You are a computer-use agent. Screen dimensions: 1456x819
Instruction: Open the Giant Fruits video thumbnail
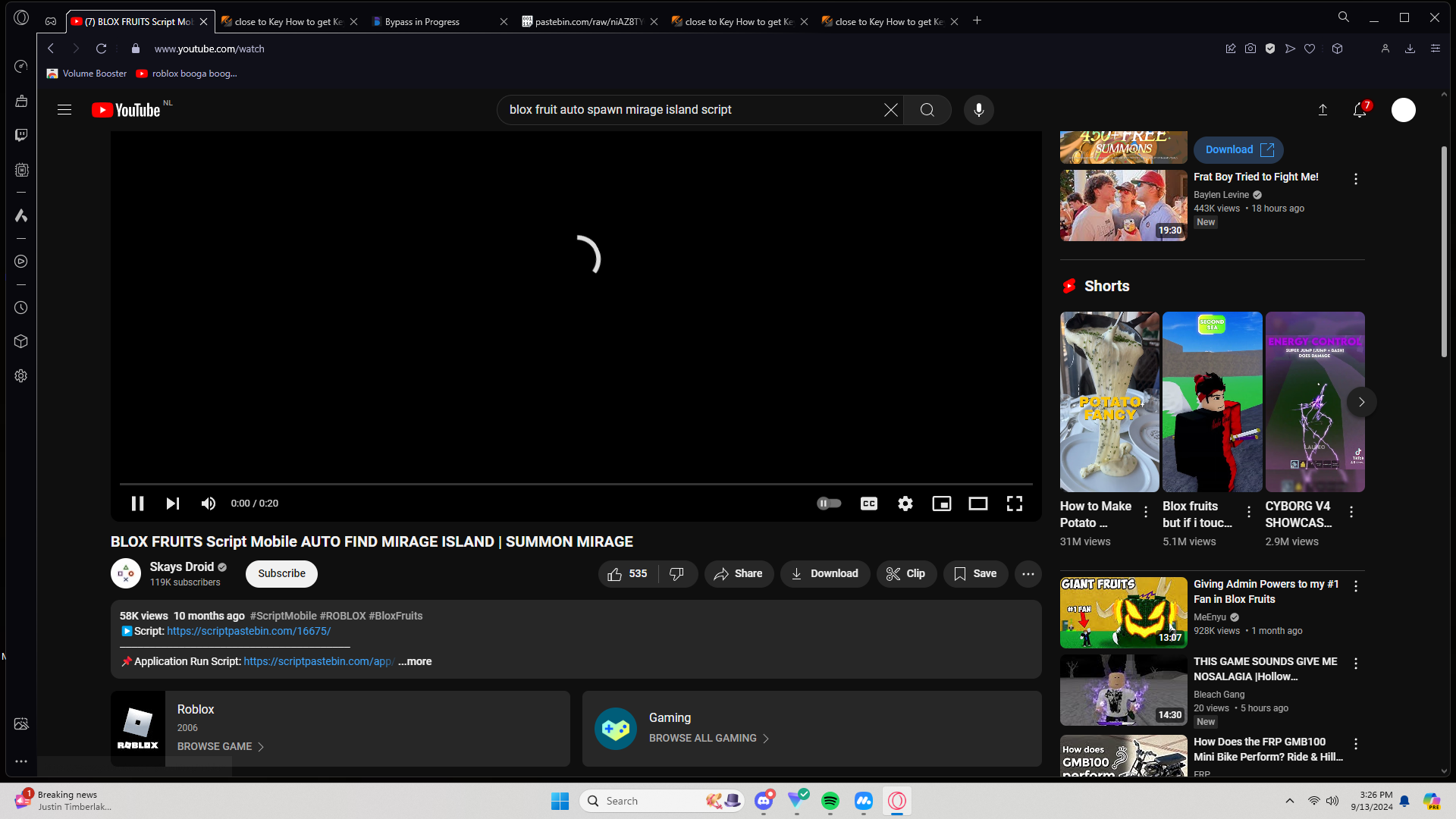click(x=1124, y=613)
